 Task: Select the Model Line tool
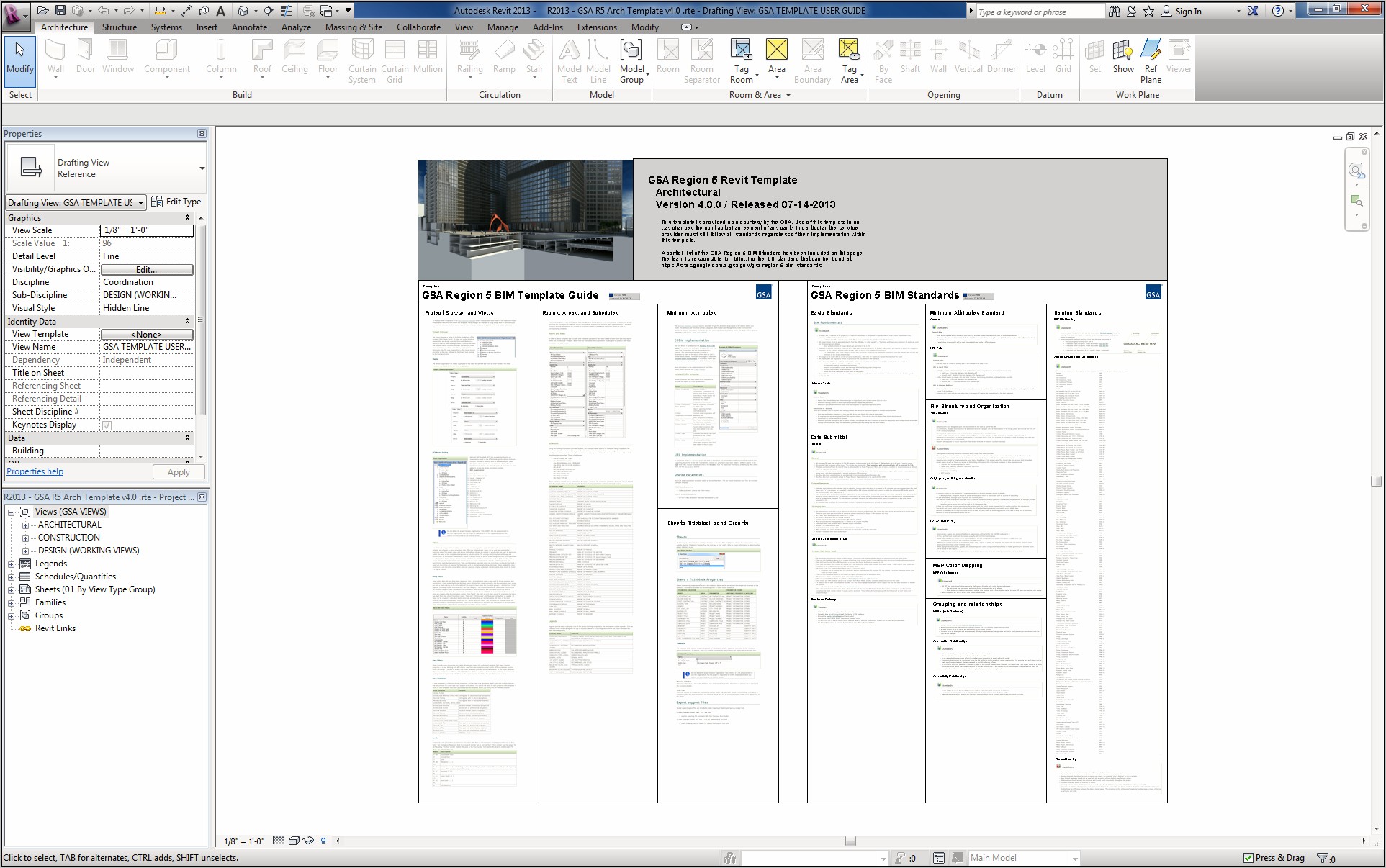[x=598, y=61]
